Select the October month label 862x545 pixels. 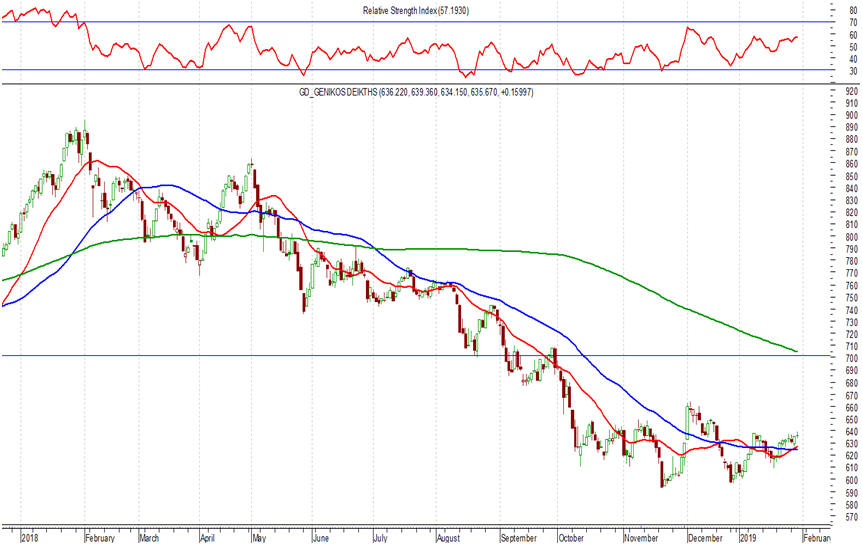point(571,538)
